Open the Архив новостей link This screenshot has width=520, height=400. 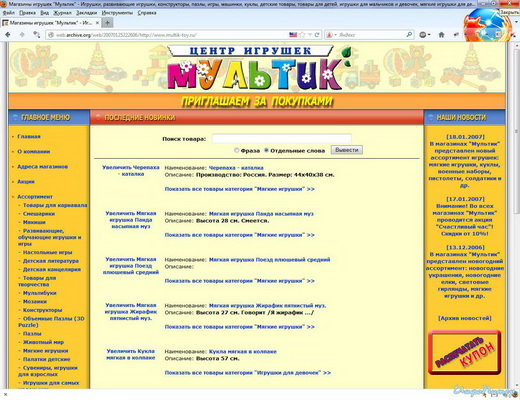click(x=465, y=318)
